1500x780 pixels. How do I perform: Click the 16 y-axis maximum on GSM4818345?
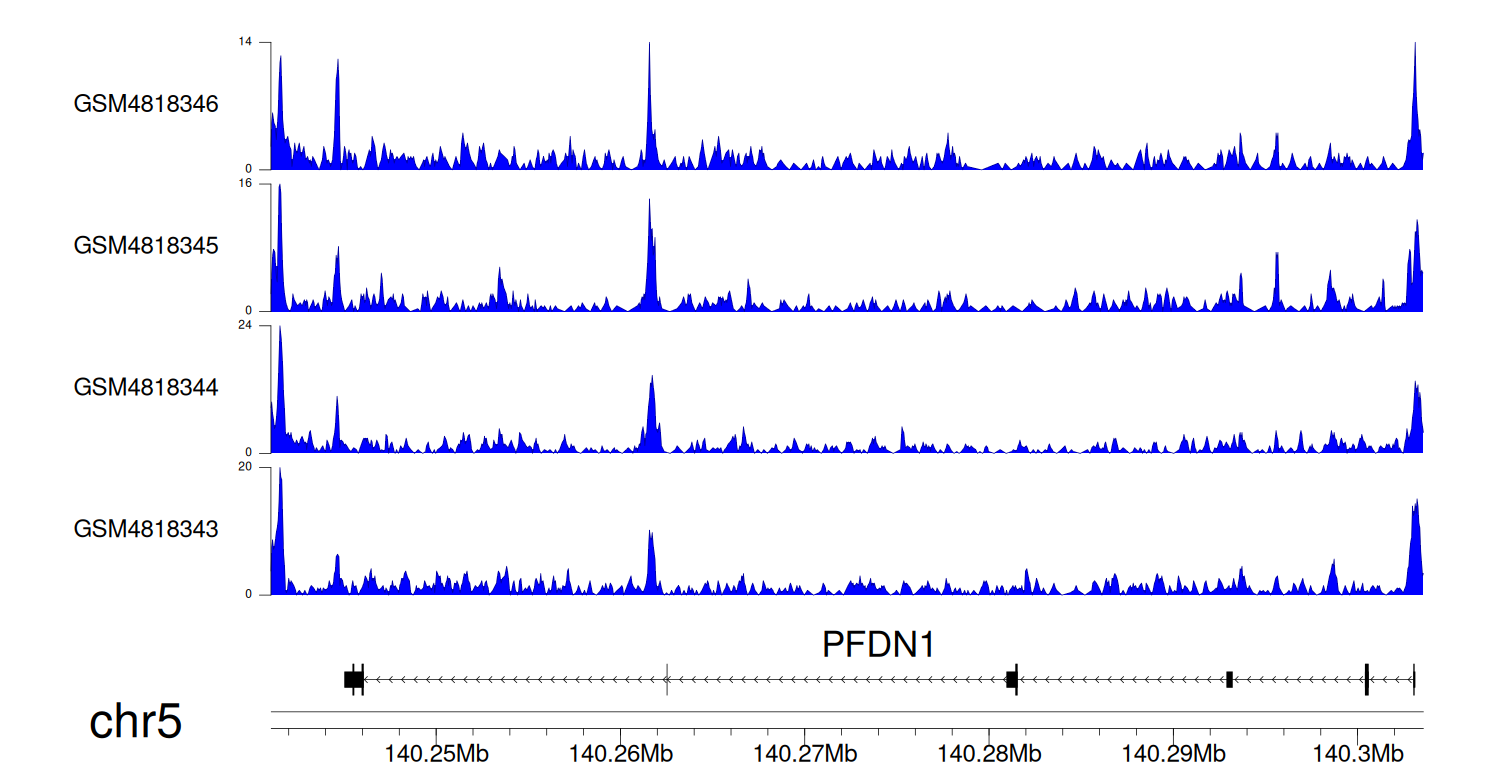pyautogui.click(x=245, y=184)
